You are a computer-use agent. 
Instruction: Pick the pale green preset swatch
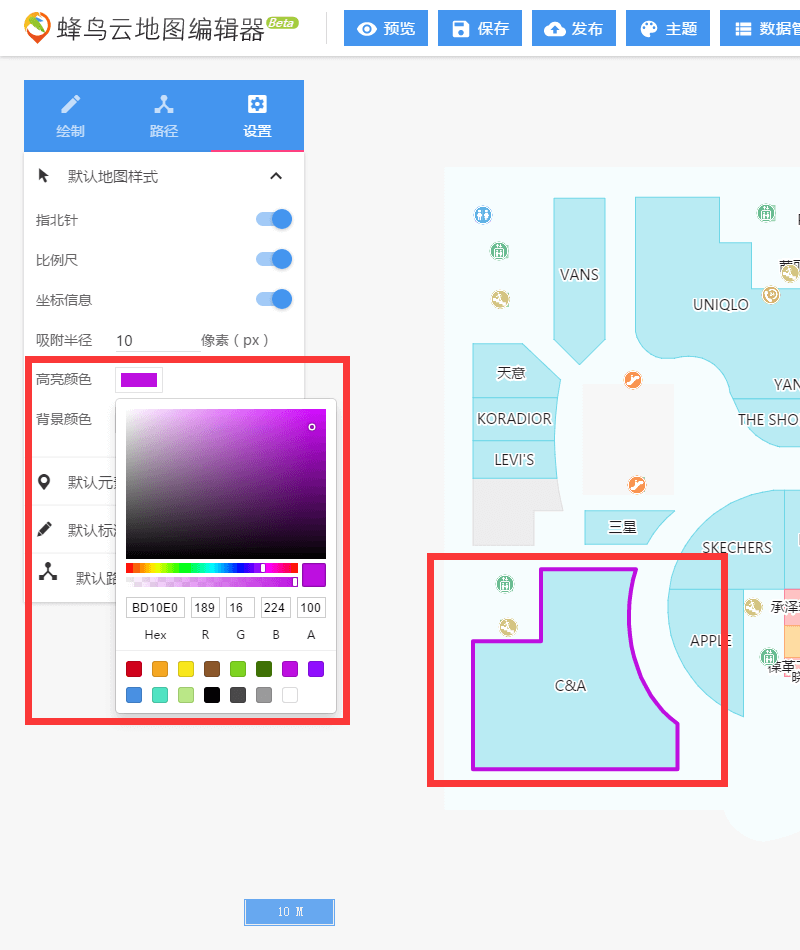coord(186,695)
